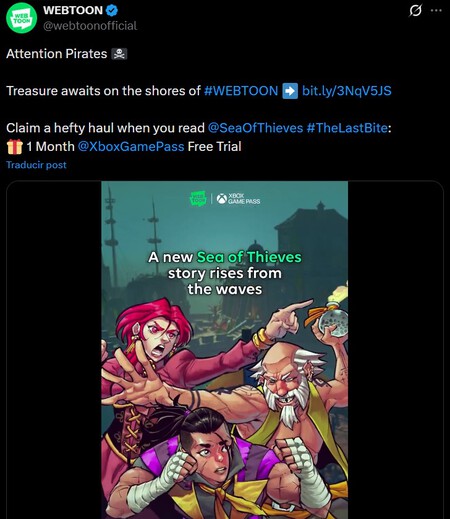Click the blue arrow emoji

pyautogui.click(x=290, y=91)
